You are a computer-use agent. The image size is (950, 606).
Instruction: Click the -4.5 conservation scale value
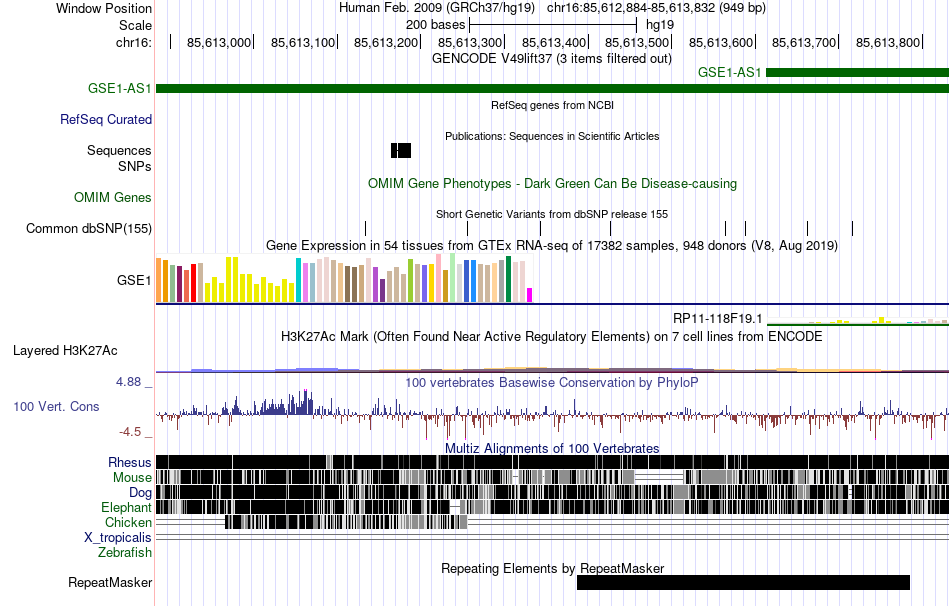coord(130,432)
